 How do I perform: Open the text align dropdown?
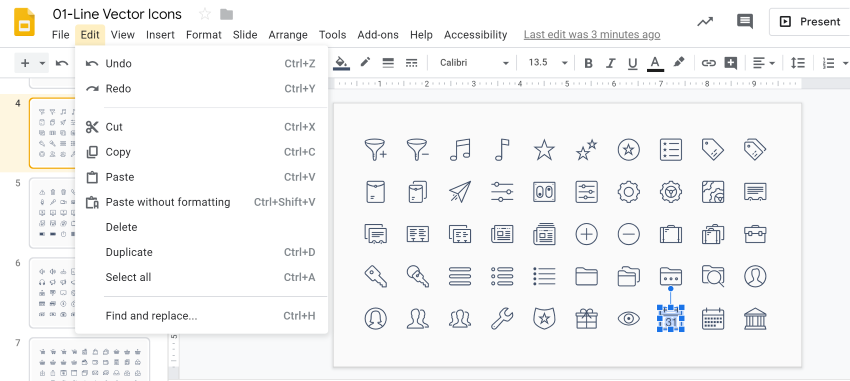click(x=764, y=63)
